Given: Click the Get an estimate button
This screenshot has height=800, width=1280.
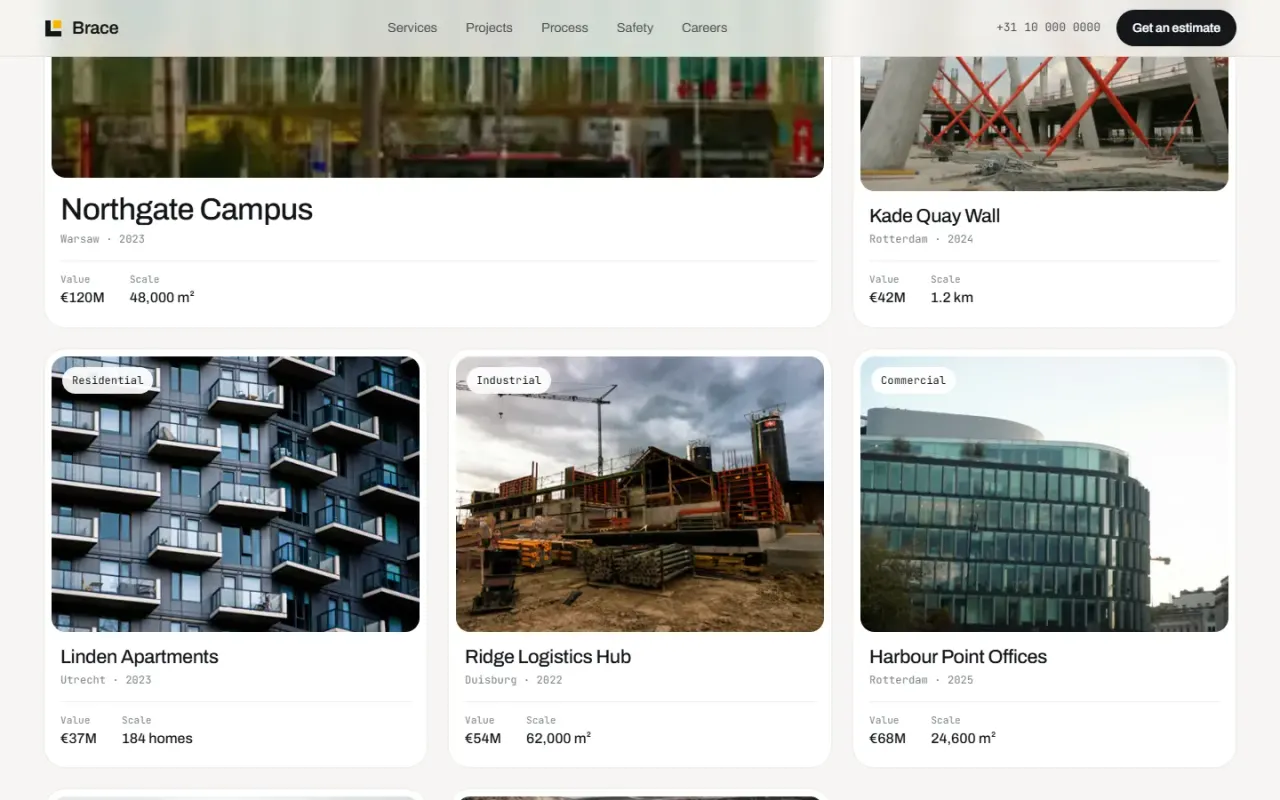Looking at the screenshot, I should 1176,28.
